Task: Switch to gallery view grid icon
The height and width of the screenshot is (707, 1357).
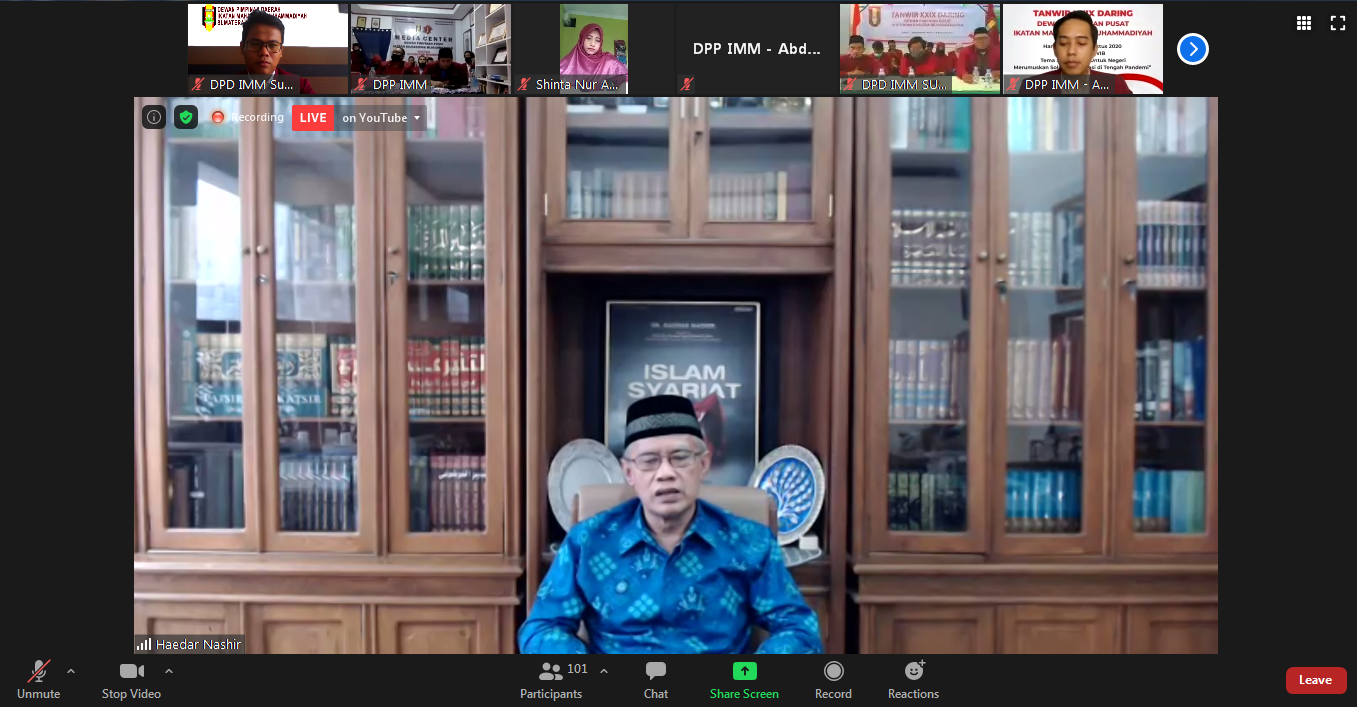Action: coord(1303,23)
